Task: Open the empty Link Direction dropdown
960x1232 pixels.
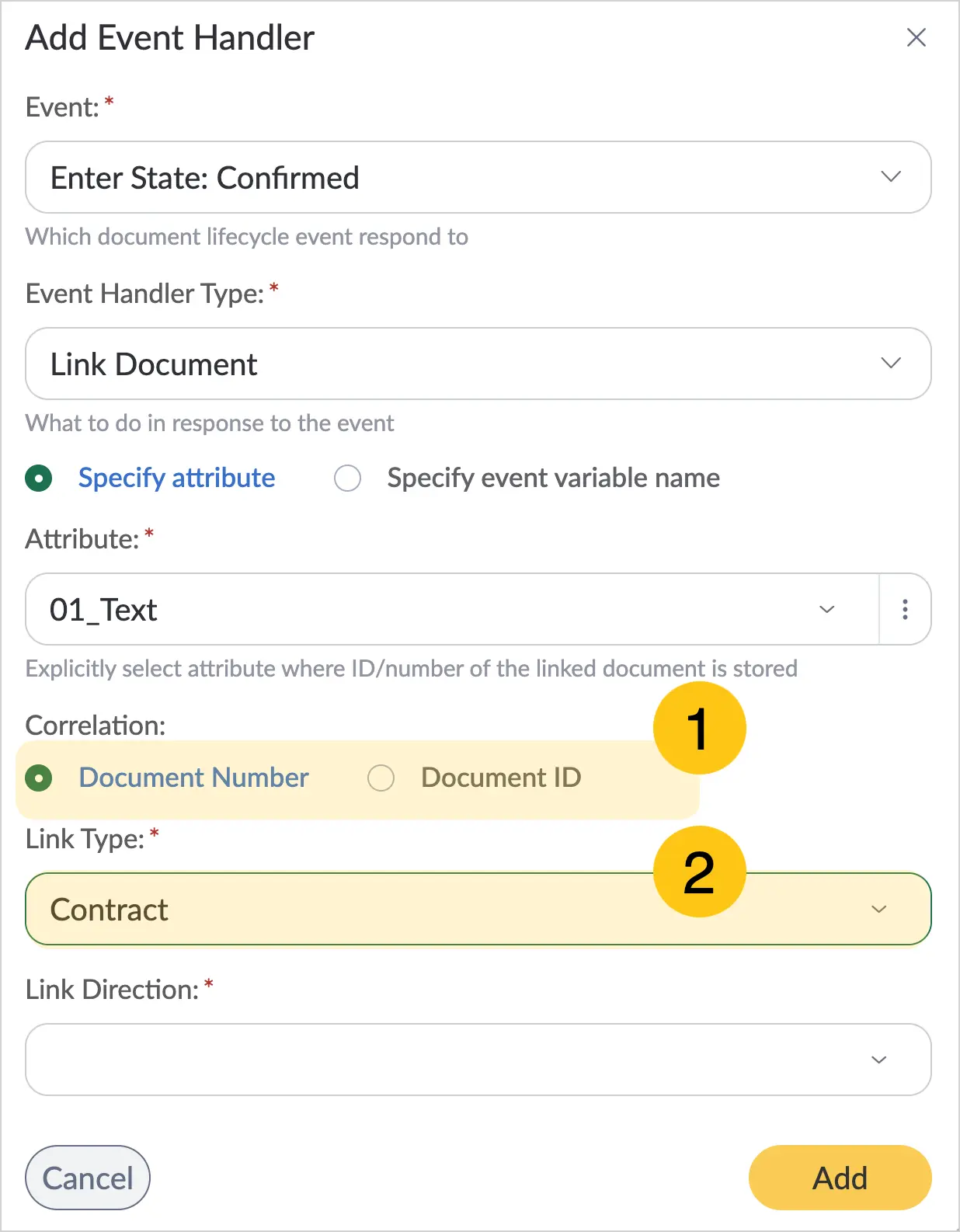Action: pos(478,1060)
